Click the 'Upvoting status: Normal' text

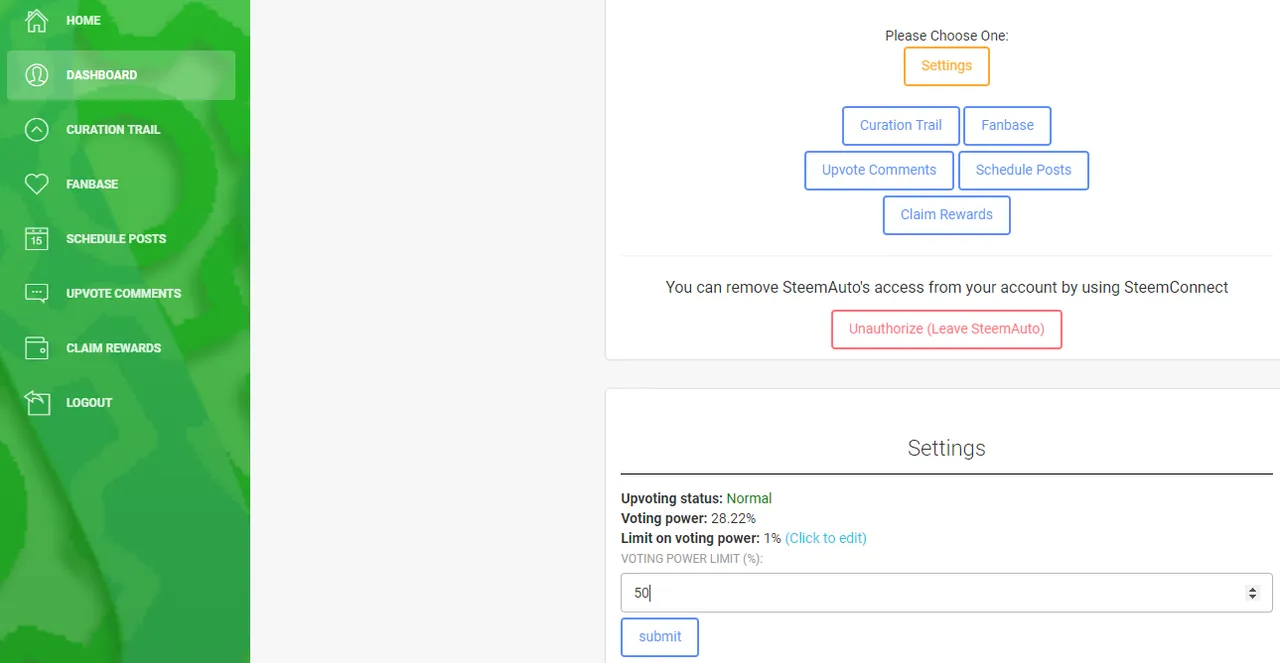[696, 498]
